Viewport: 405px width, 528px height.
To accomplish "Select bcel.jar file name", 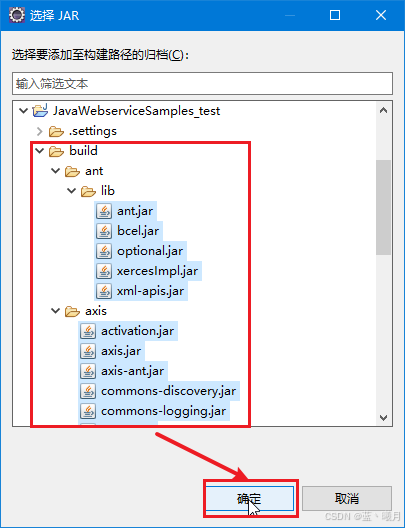I will 138,231.
